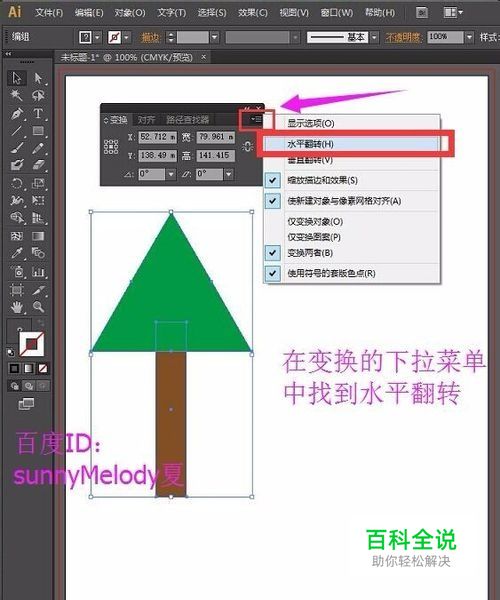The image size is (500, 600).
Task: Select the Zoom tool
Action: pyautogui.click(x=38, y=307)
